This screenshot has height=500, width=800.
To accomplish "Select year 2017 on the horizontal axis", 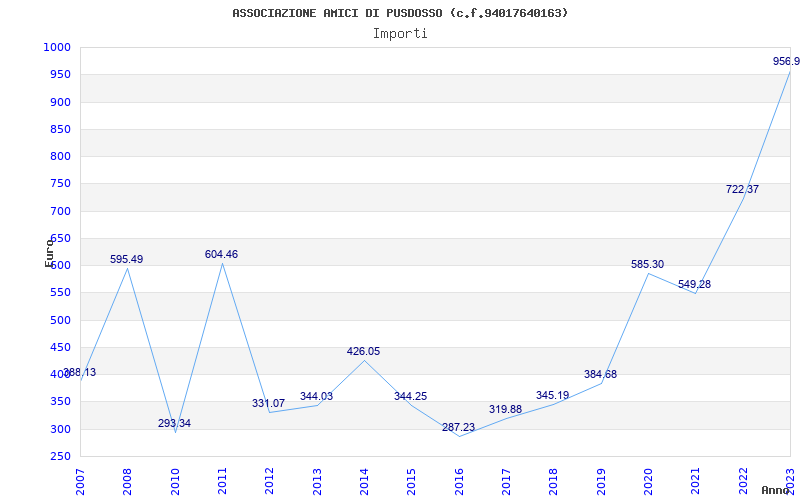I will [507, 480].
